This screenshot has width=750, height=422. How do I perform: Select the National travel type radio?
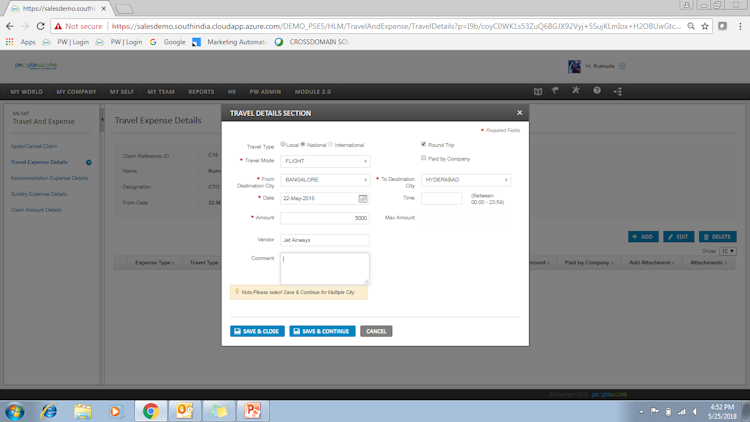(303, 144)
